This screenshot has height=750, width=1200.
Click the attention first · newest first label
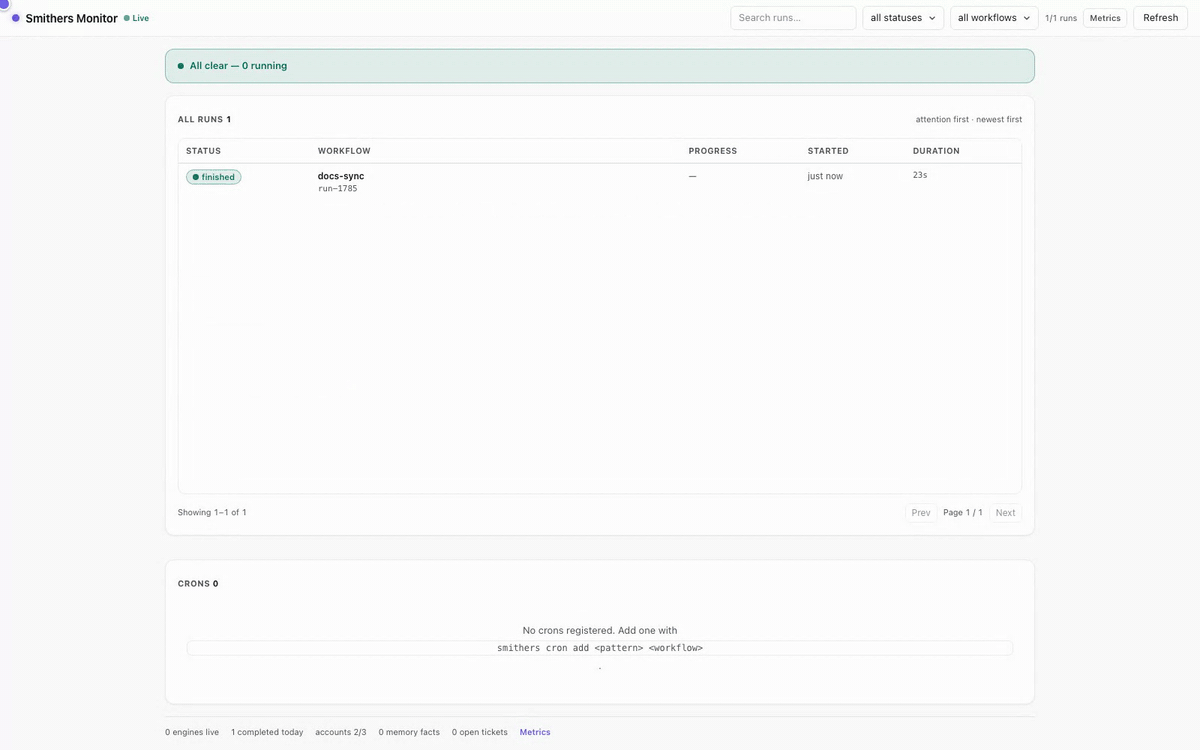pos(969,120)
